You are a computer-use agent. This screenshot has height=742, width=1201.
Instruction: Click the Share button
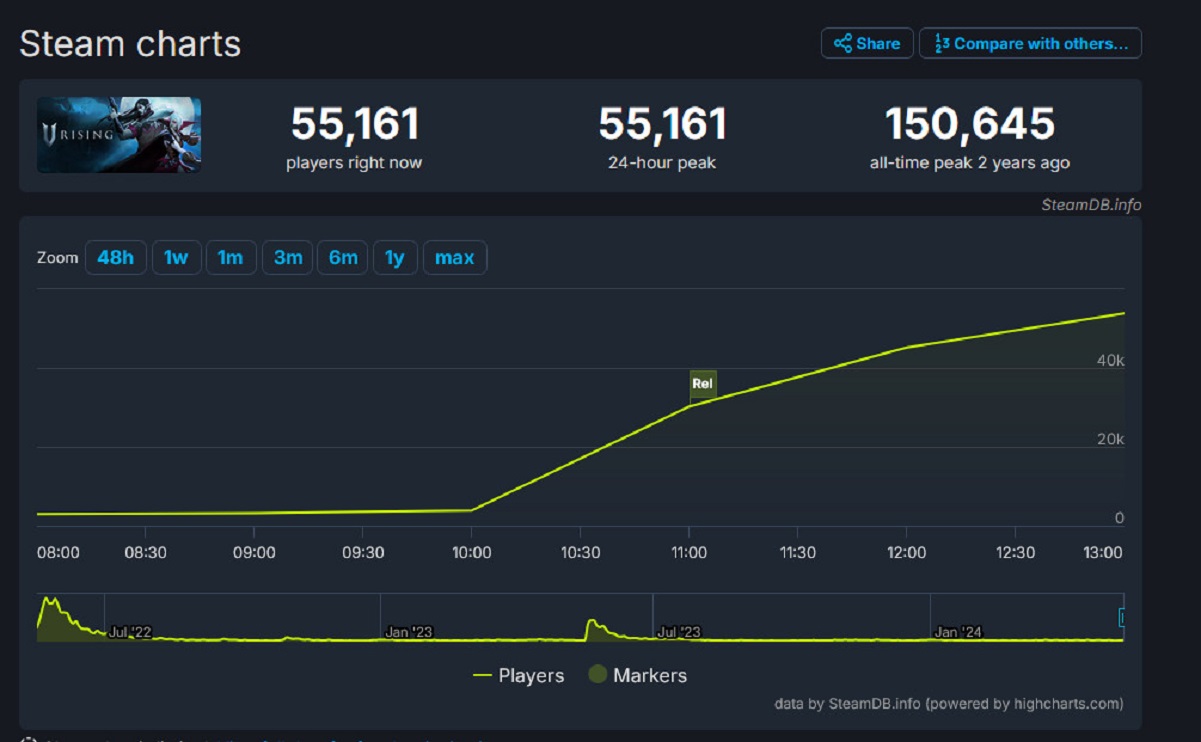coord(867,43)
